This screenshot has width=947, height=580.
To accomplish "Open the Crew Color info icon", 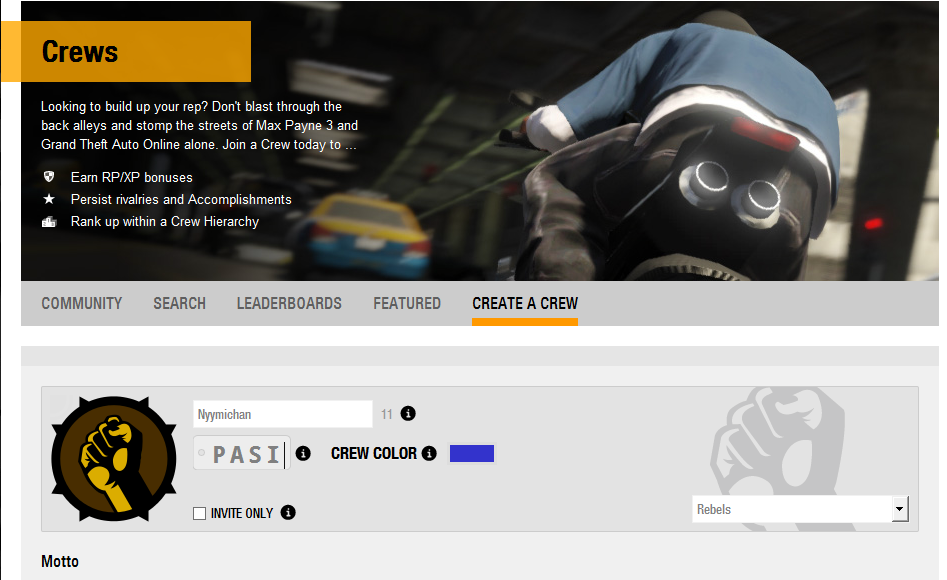I will pos(429,454).
